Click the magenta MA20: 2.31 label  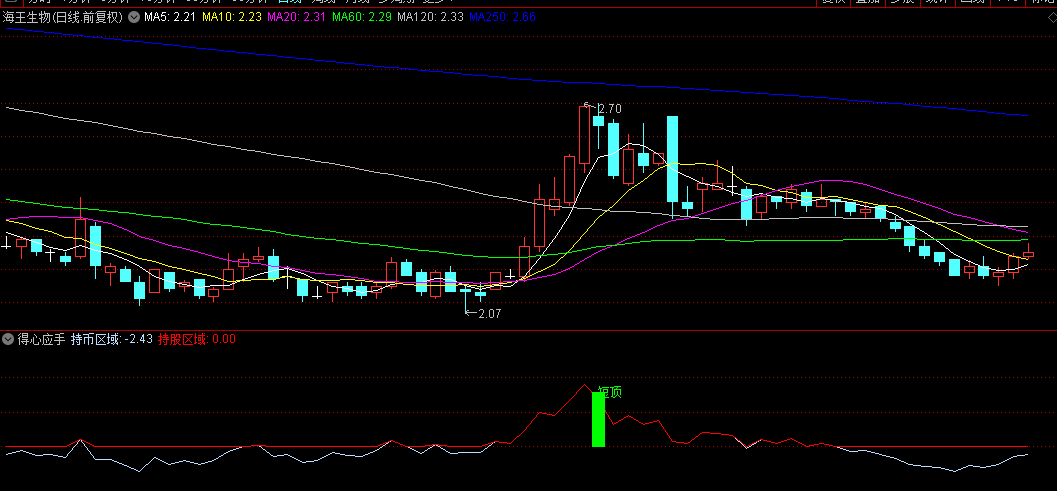click(x=297, y=18)
